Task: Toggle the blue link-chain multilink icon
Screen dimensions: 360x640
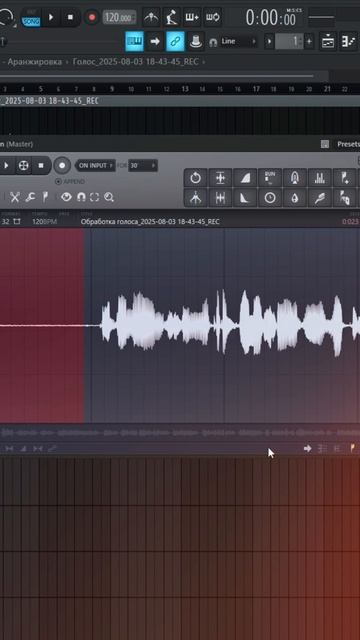Action: coord(175,41)
